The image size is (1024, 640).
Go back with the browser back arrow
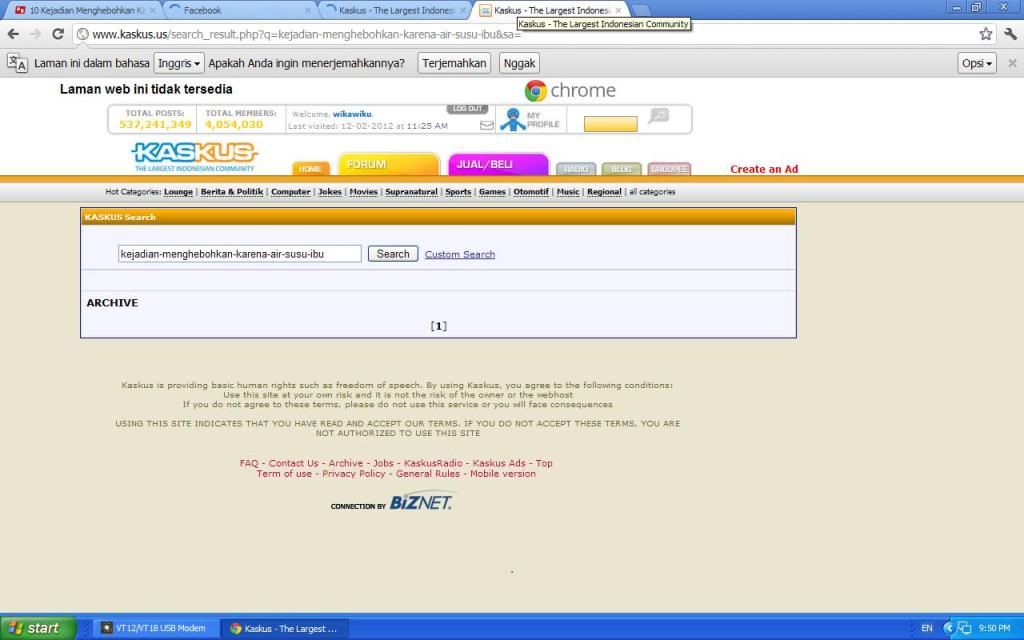(x=13, y=34)
